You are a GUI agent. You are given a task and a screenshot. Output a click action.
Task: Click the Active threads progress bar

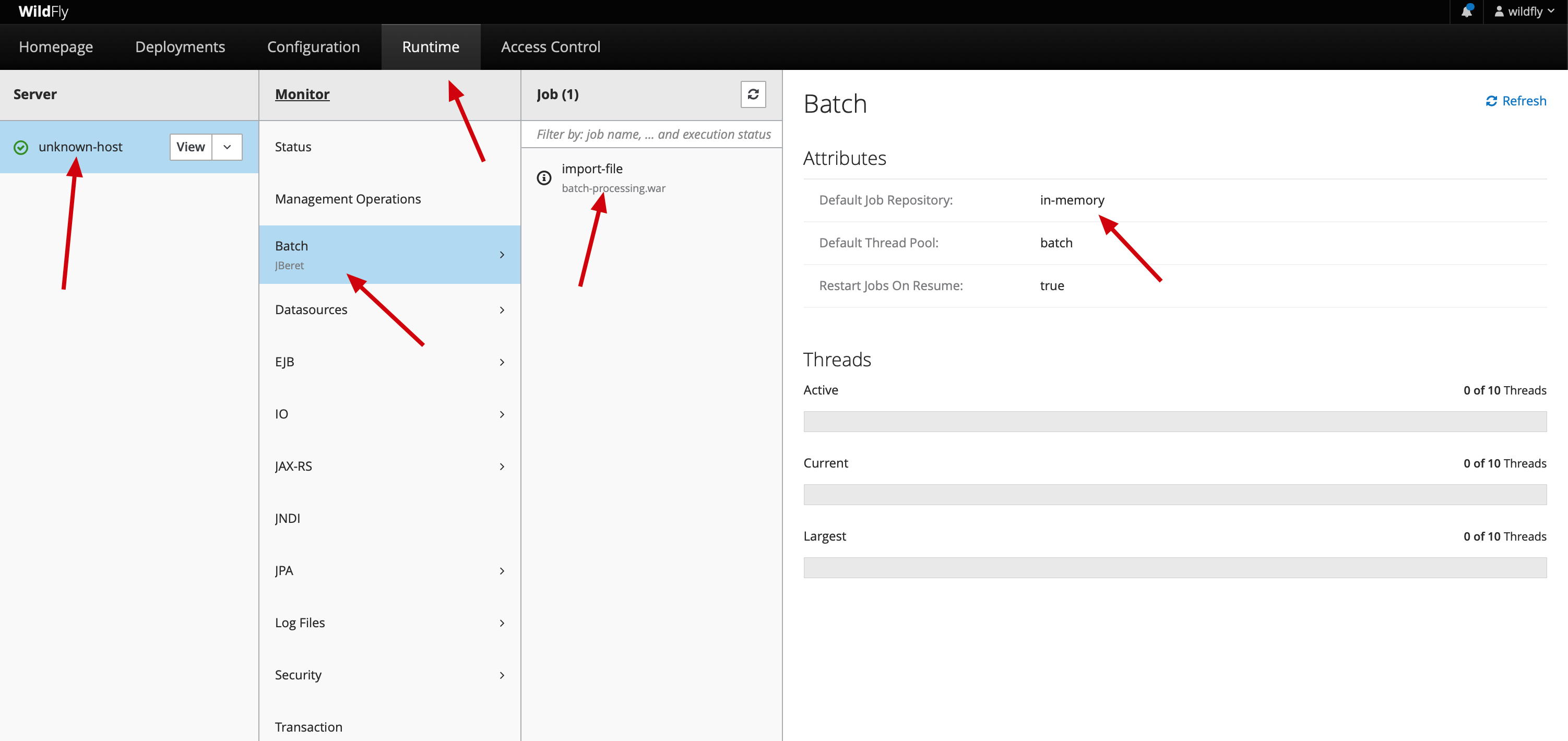click(x=1174, y=422)
